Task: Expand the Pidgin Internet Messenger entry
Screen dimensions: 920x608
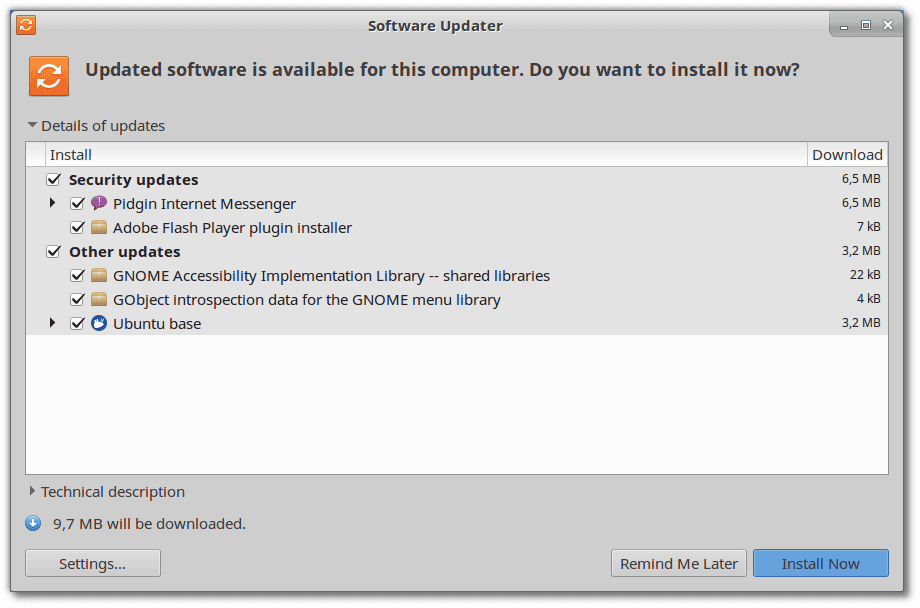Action: pyautogui.click(x=52, y=202)
